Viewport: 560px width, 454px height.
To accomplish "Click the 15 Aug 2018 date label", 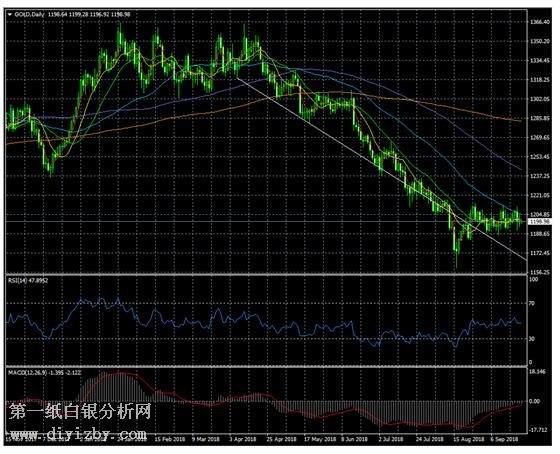I will [x=469, y=439].
